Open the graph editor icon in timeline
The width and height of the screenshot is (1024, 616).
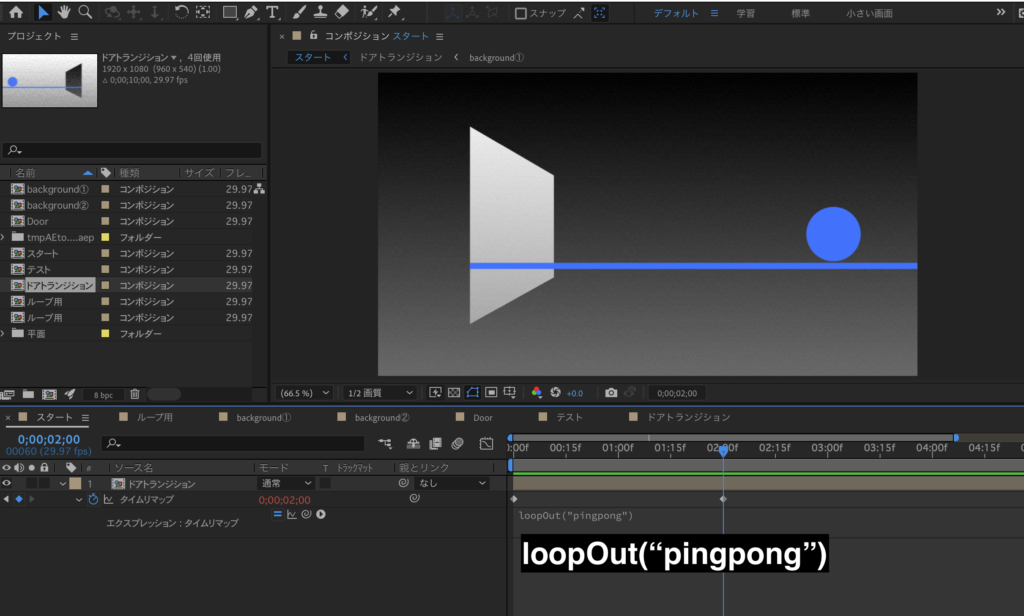pyautogui.click(x=486, y=443)
